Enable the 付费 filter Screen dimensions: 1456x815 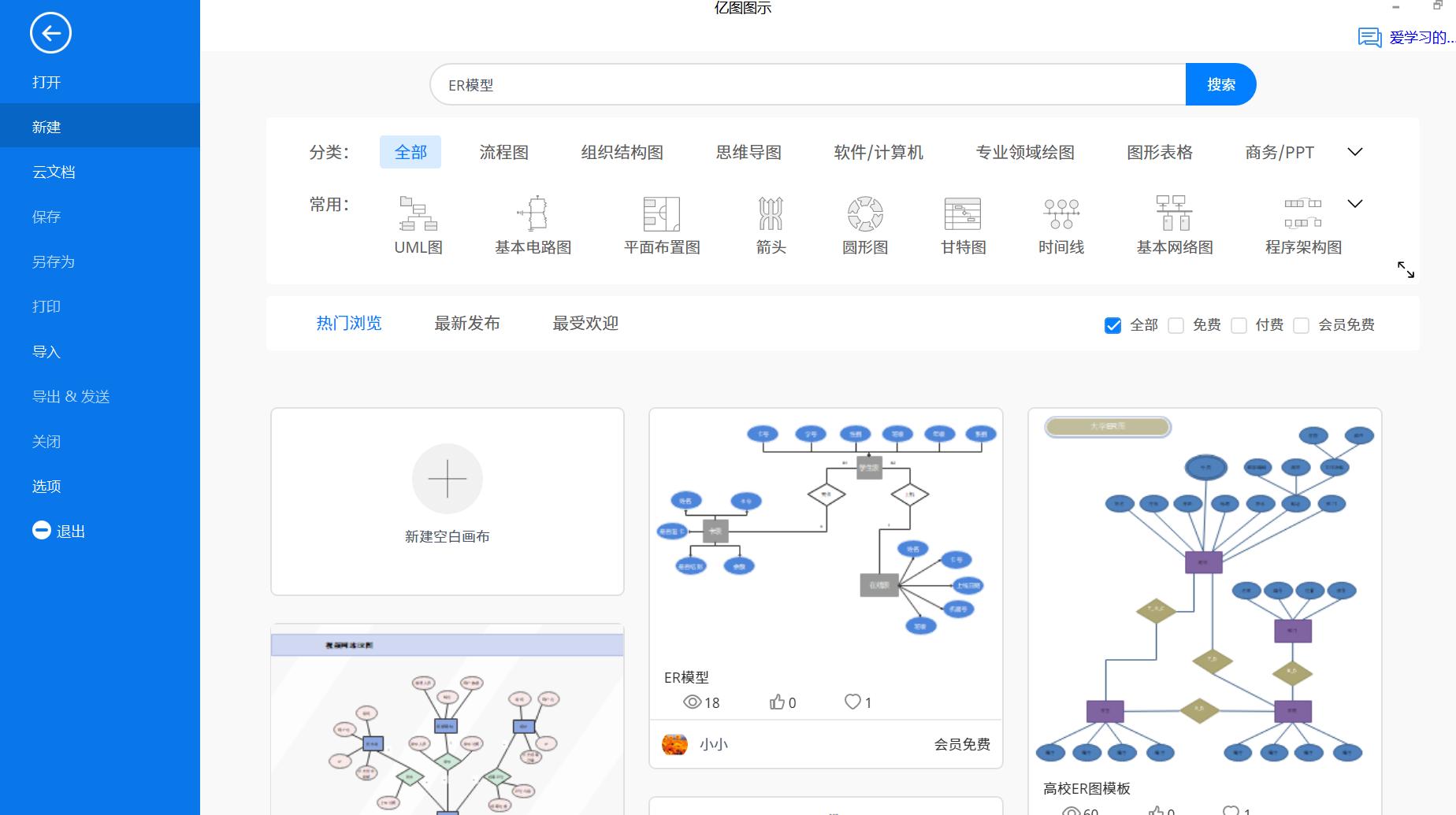pos(1239,324)
